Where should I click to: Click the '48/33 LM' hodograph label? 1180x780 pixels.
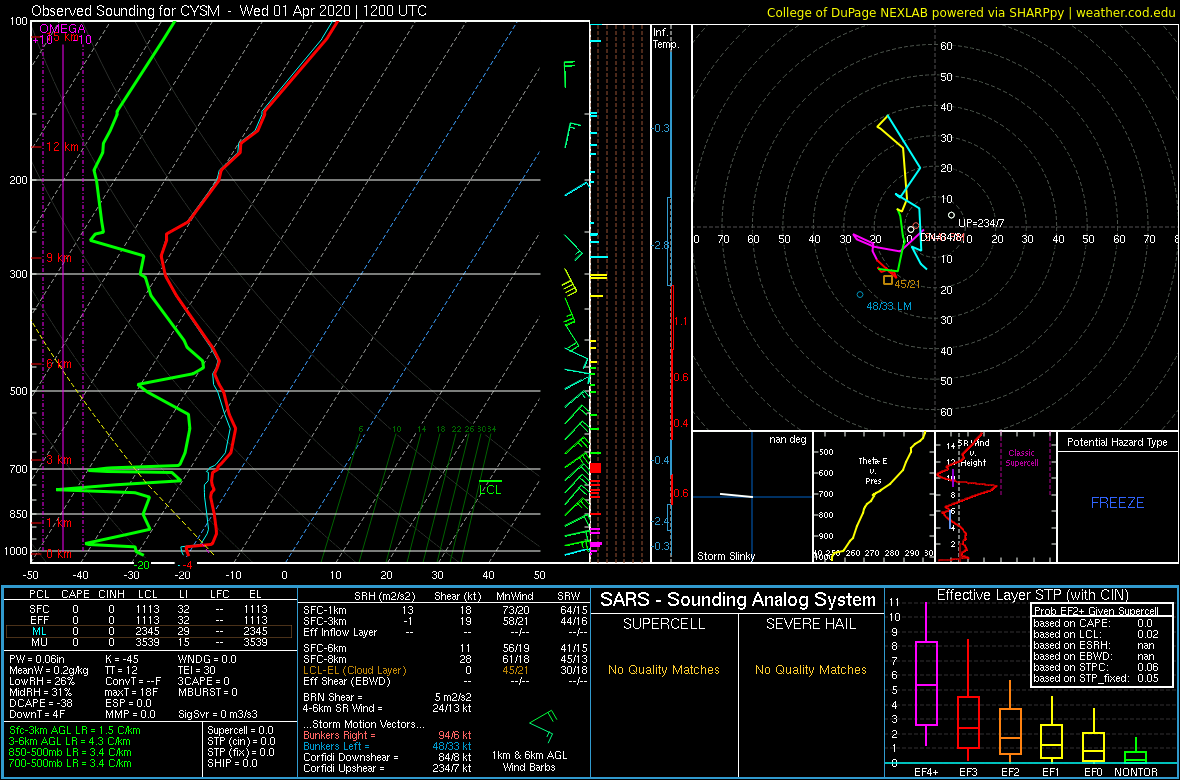(x=889, y=306)
